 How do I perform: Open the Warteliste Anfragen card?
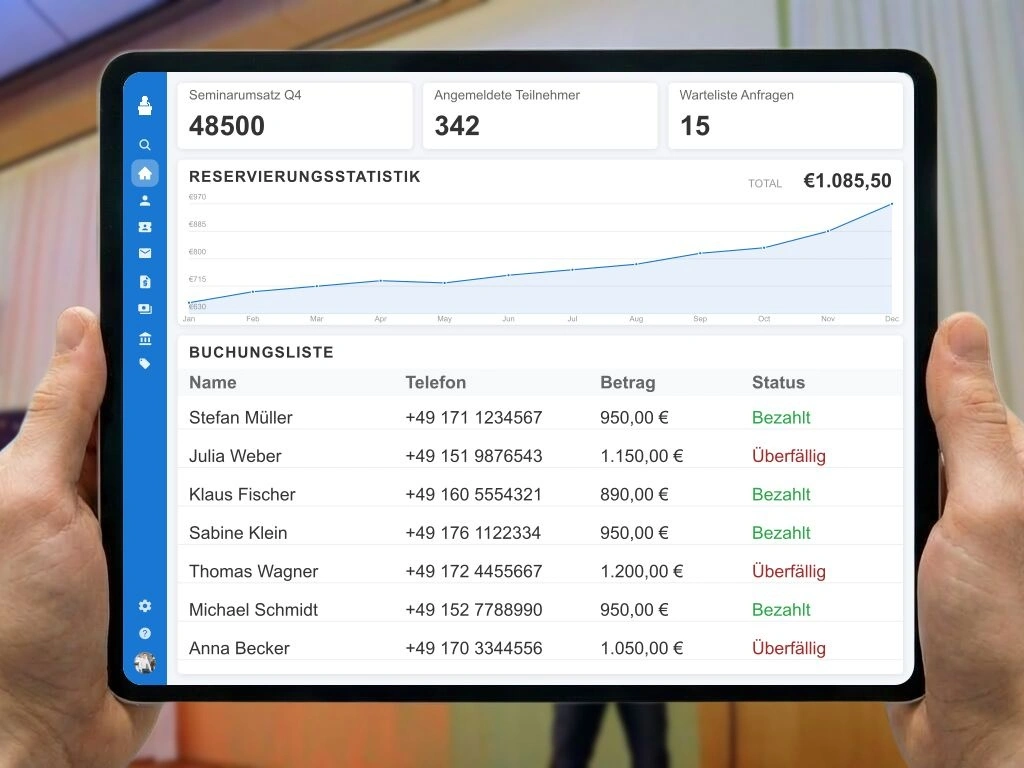click(785, 115)
